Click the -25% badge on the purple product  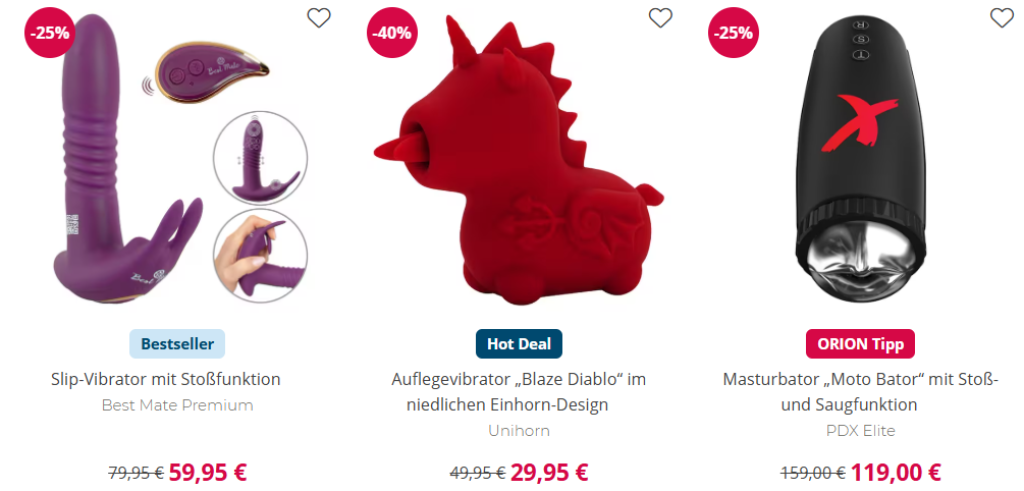click(x=50, y=33)
